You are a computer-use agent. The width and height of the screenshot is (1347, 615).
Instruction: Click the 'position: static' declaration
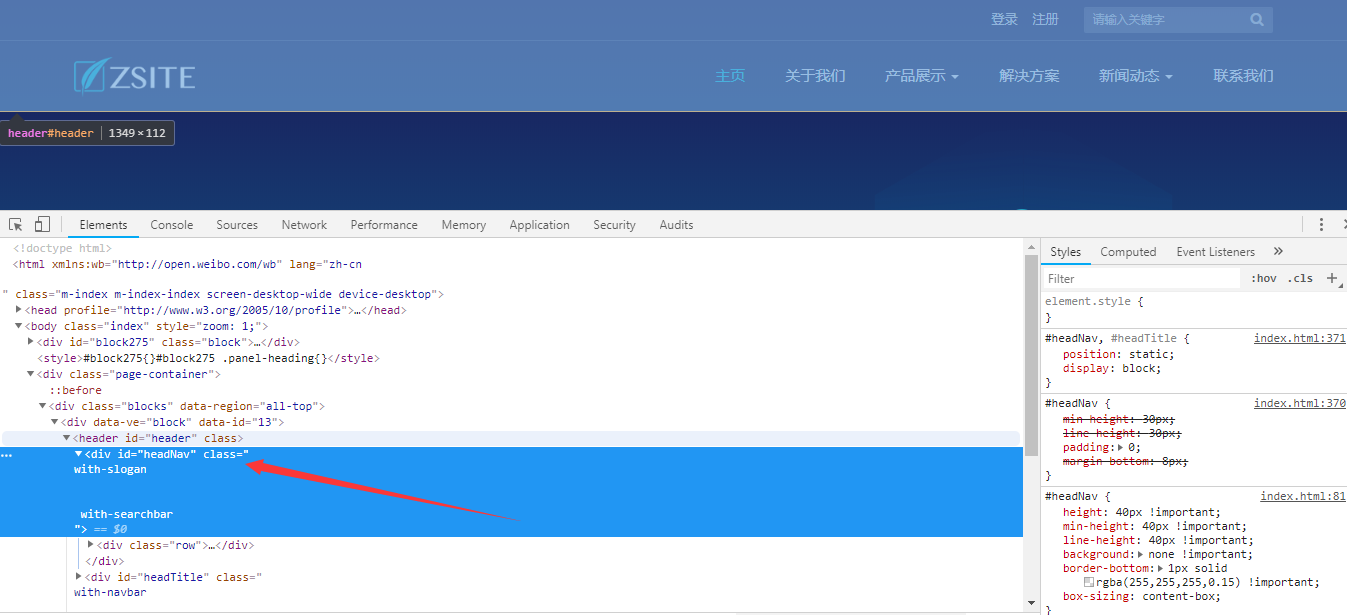click(x=1118, y=354)
